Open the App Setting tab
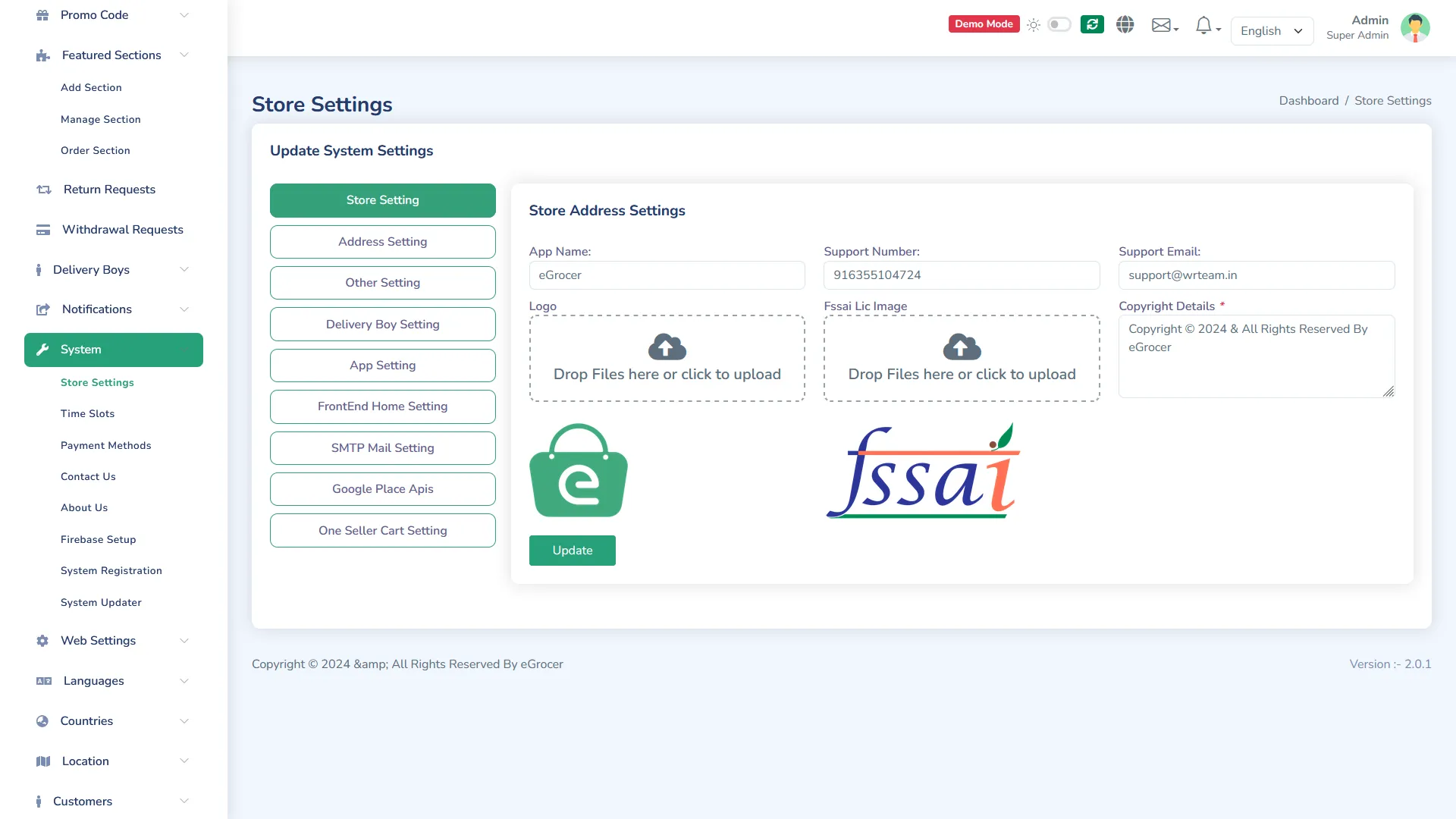 [383, 366]
